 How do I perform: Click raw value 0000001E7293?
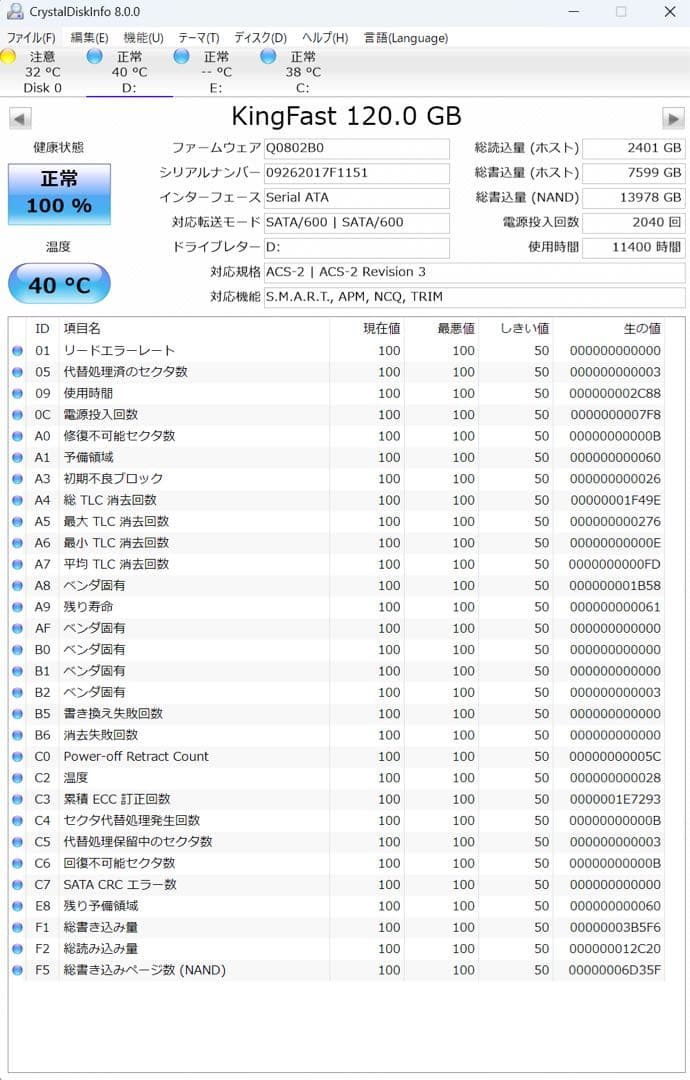pos(615,799)
